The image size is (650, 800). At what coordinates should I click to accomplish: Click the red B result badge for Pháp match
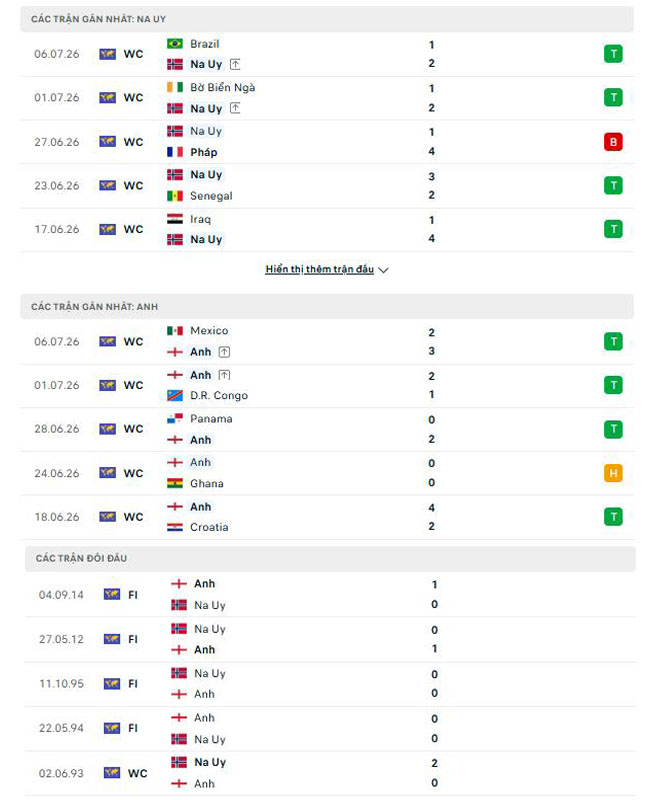pos(613,142)
